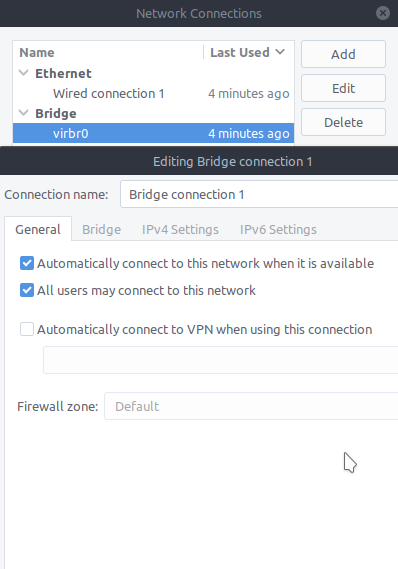Screen dimensions: 398x569
Task: Enable Automatically connect to VPN checkbox
Action: point(27,329)
